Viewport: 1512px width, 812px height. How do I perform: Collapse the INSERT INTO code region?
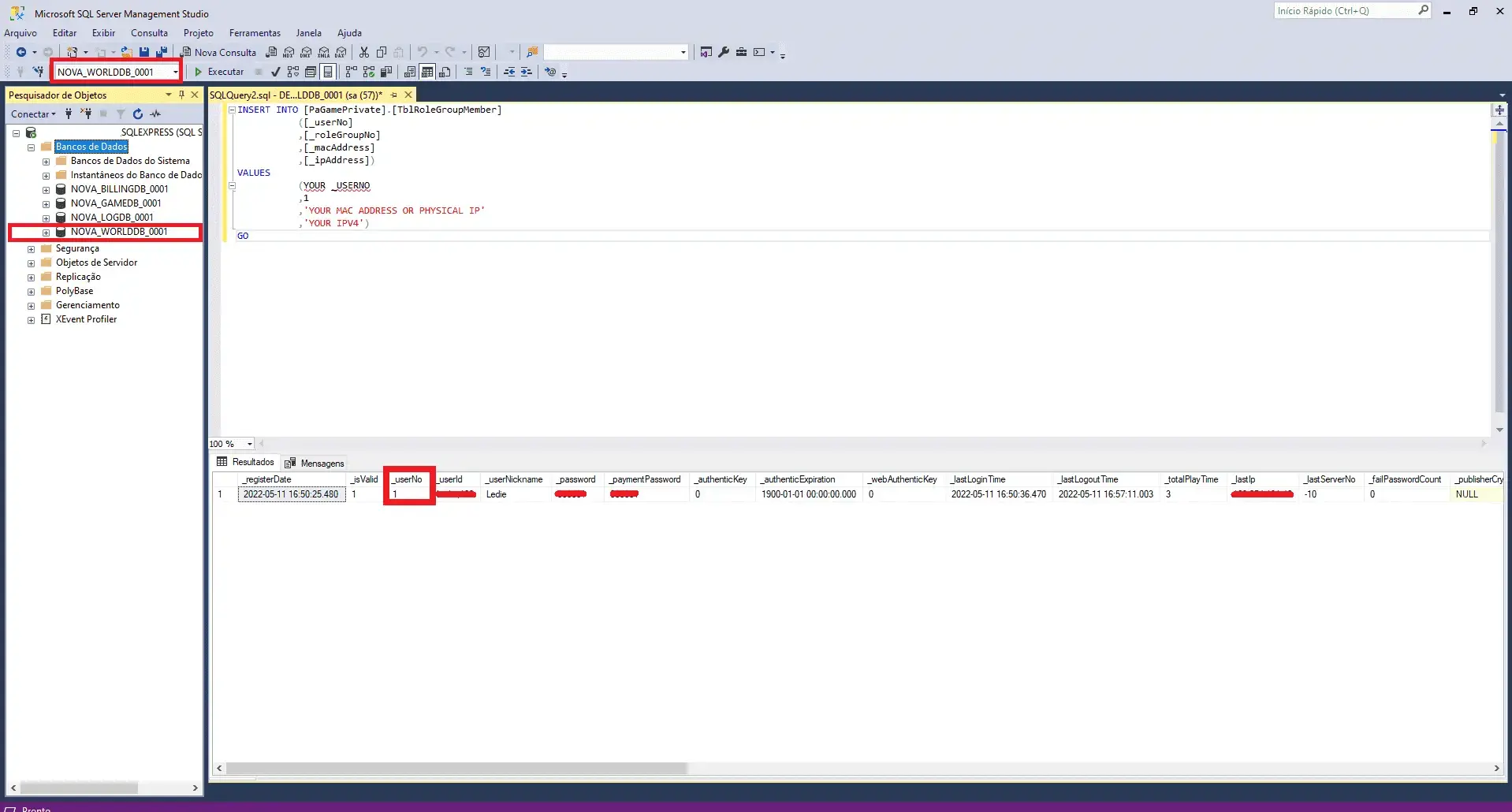(x=232, y=110)
